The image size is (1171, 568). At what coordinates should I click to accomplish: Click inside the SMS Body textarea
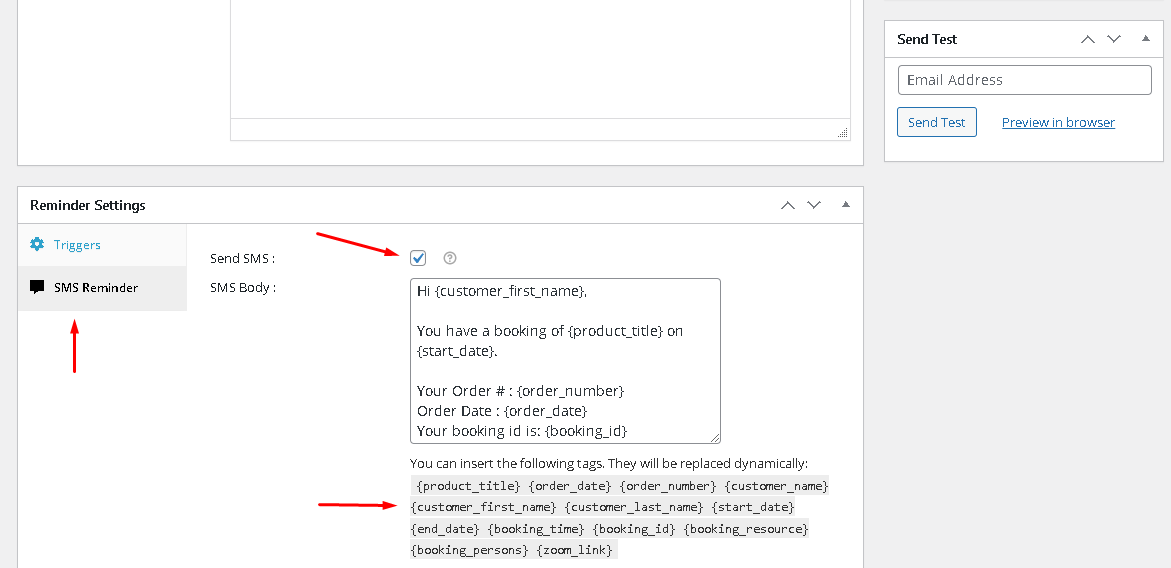point(565,361)
